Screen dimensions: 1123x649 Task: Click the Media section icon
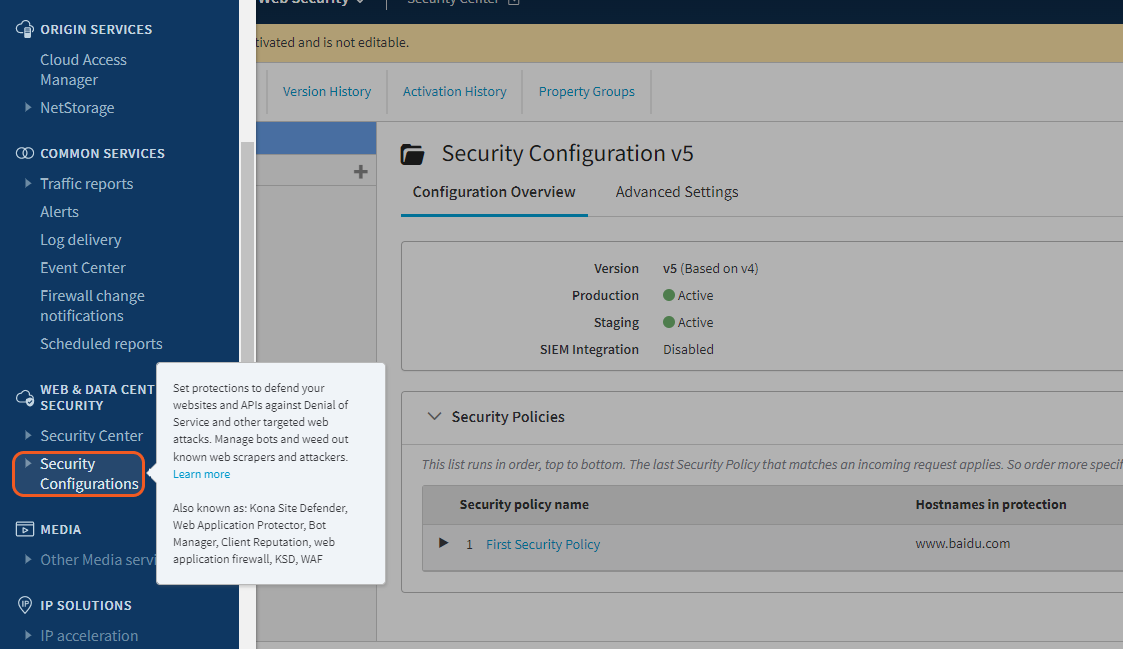25,529
